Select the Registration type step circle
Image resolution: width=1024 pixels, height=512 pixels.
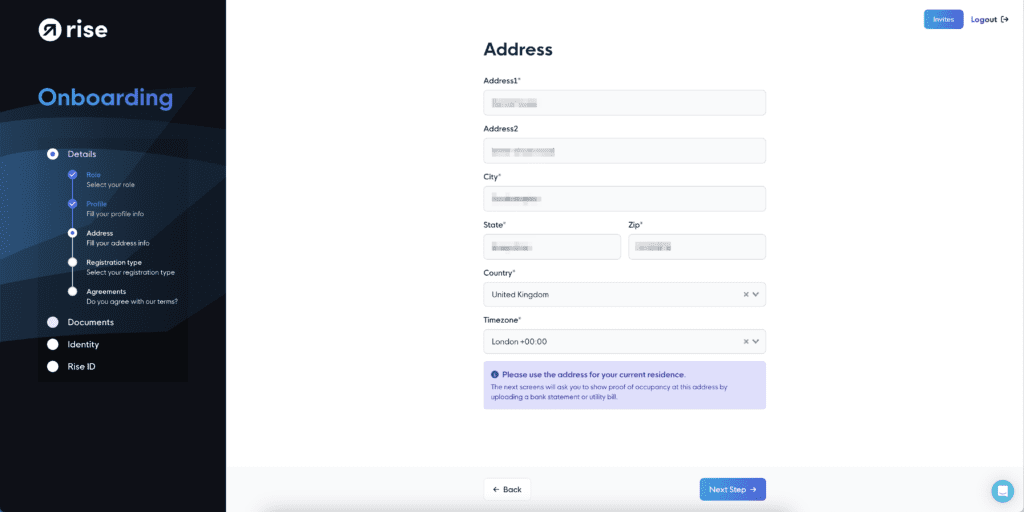pyautogui.click(x=72, y=262)
